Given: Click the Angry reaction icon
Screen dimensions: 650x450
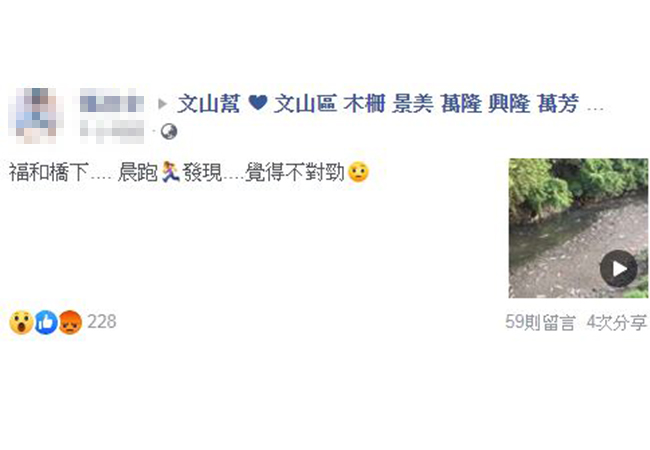Looking at the screenshot, I should pyautogui.click(x=70, y=322).
